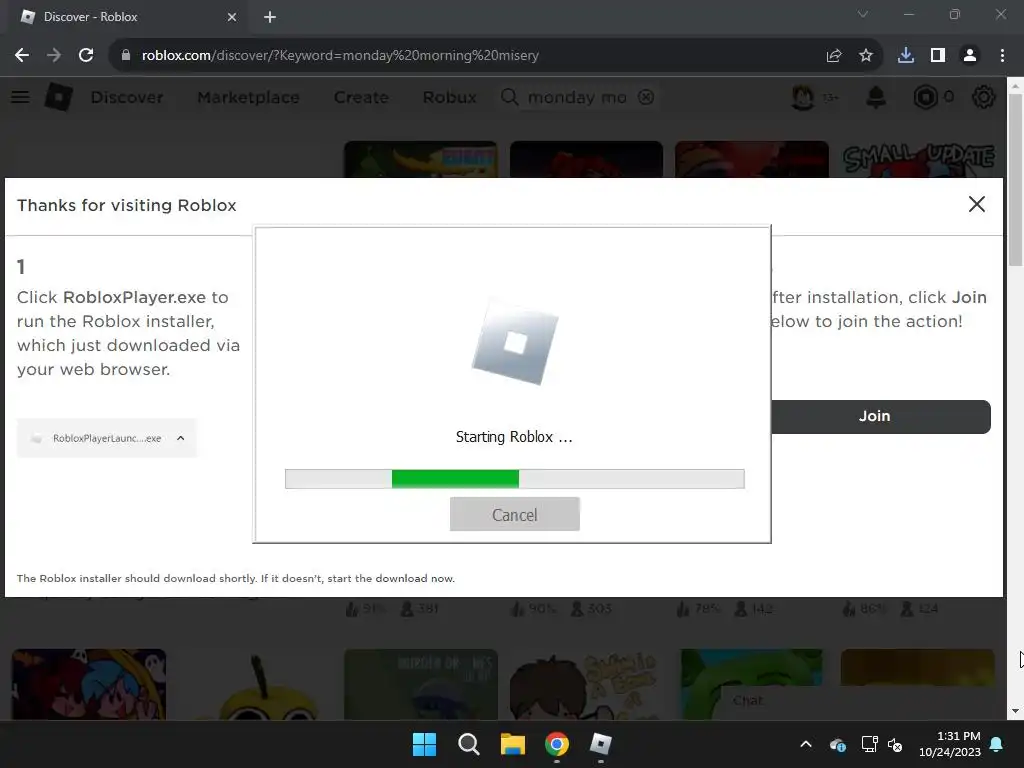Open Windows notification bell

point(997,744)
